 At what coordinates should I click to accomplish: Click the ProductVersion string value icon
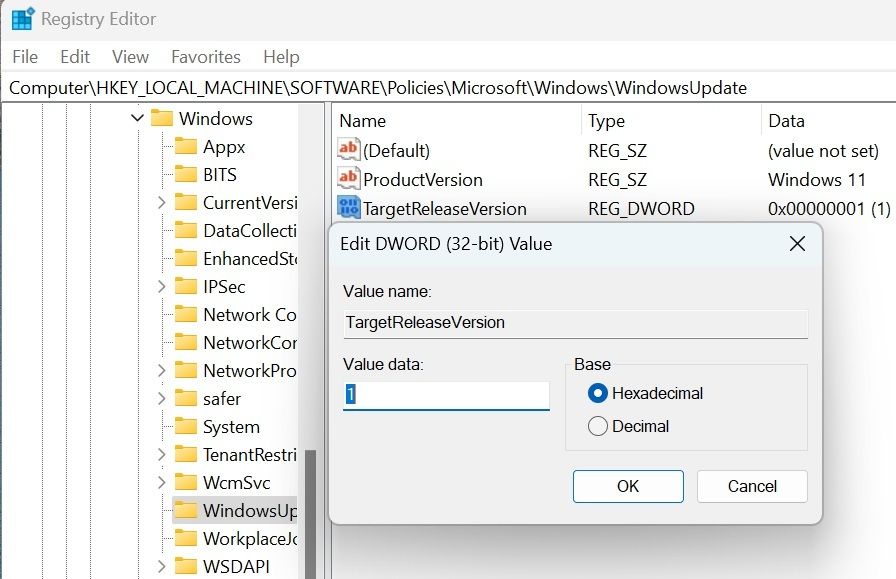pos(349,179)
